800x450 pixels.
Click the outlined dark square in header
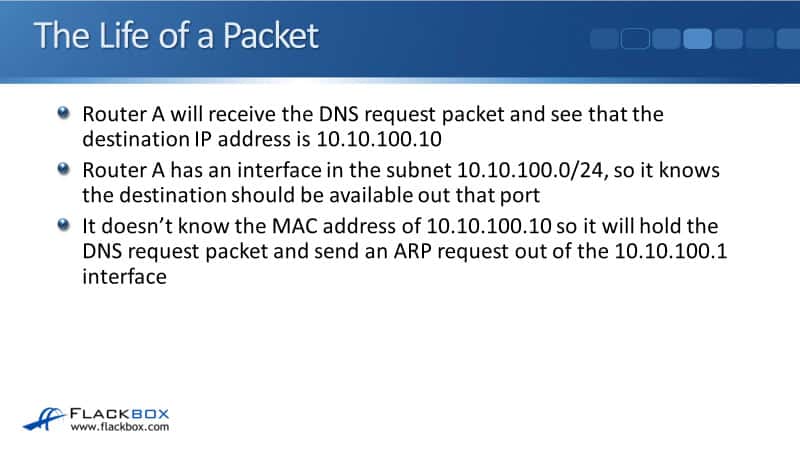pyautogui.click(x=636, y=39)
